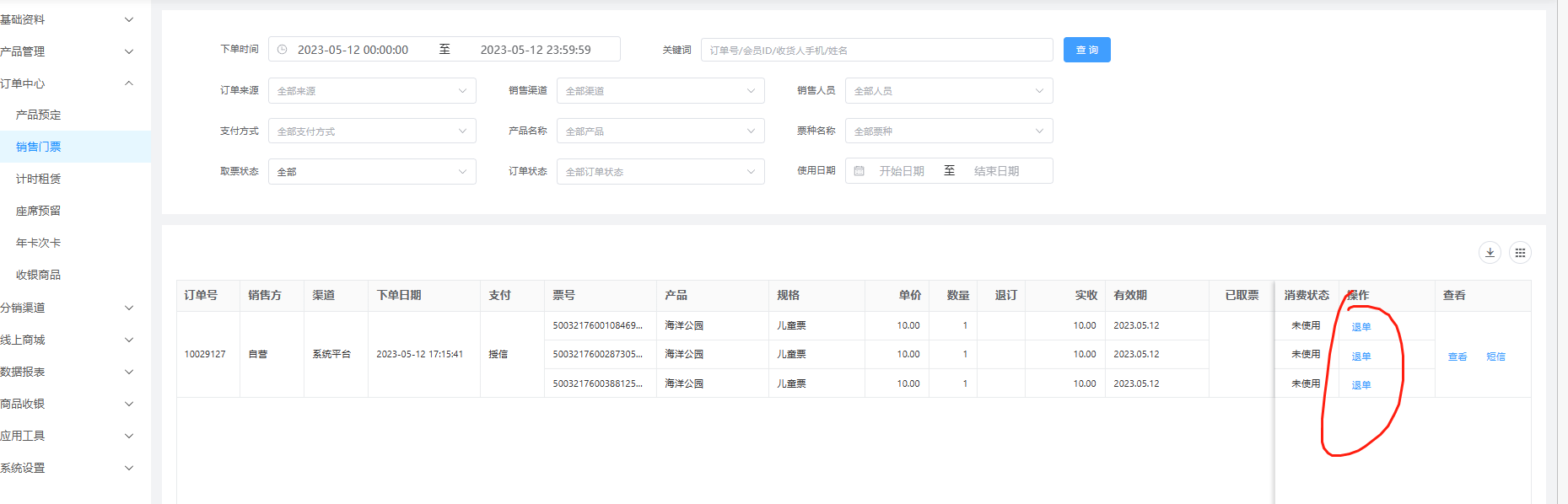Click the 短信 link in the table

click(x=1495, y=357)
